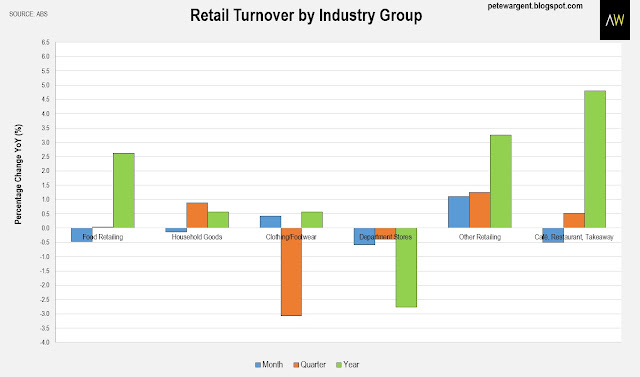The image size is (640, 377).
Task: Click the AW logo in the corner
Action: [615, 20]
